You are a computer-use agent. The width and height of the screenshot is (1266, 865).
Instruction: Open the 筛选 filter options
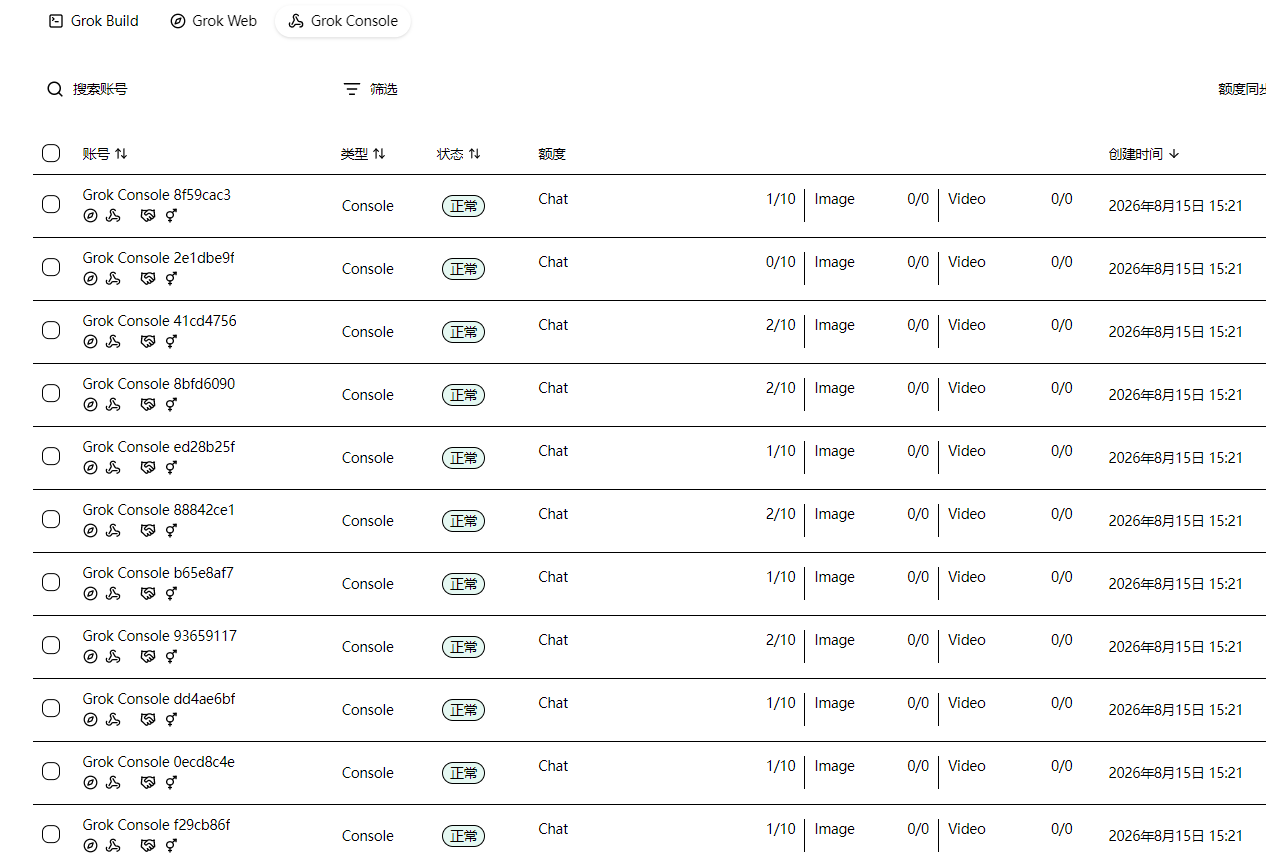[x=370, y=89]
